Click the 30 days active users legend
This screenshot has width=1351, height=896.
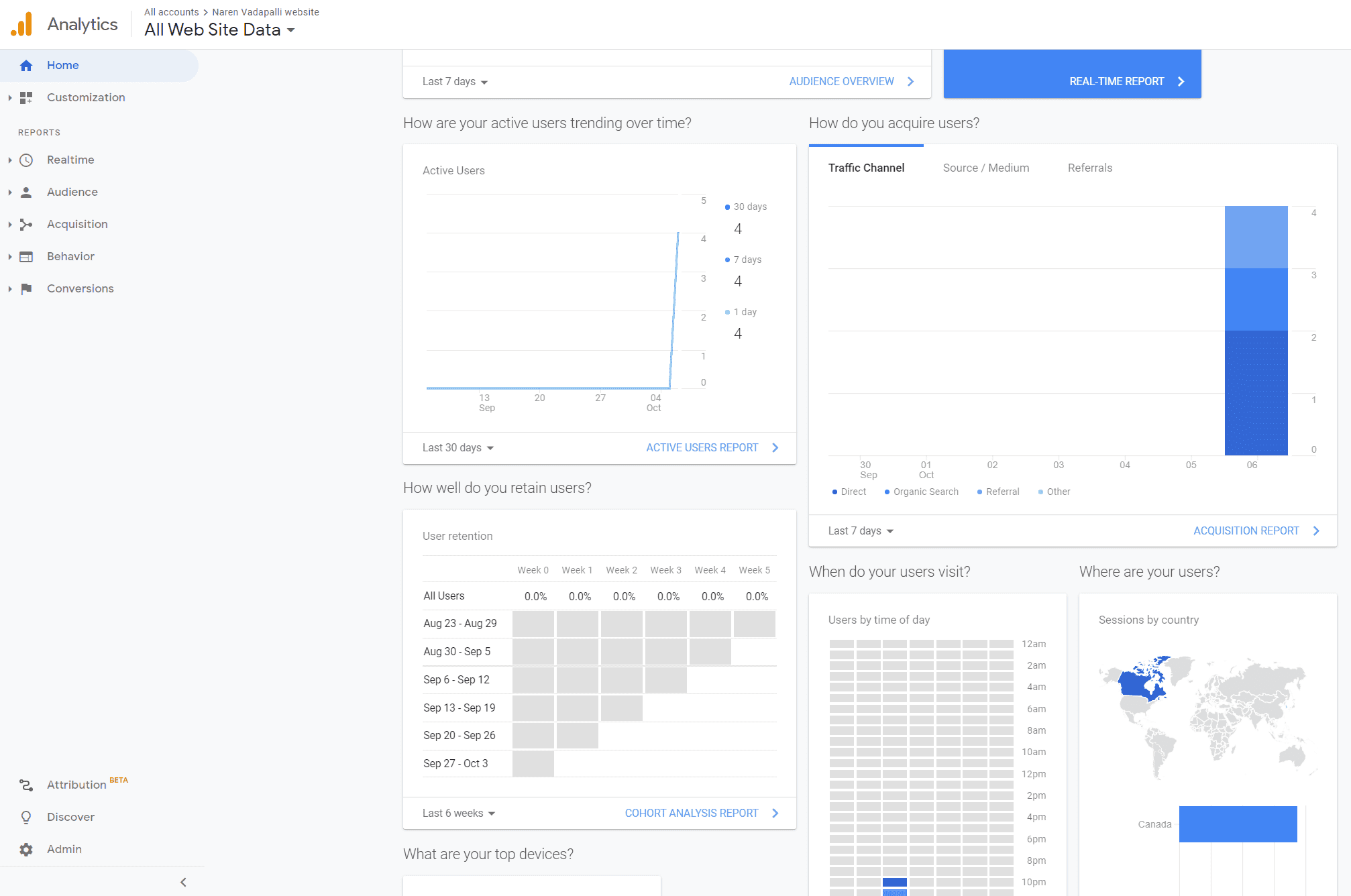click(x=746, y=207)
